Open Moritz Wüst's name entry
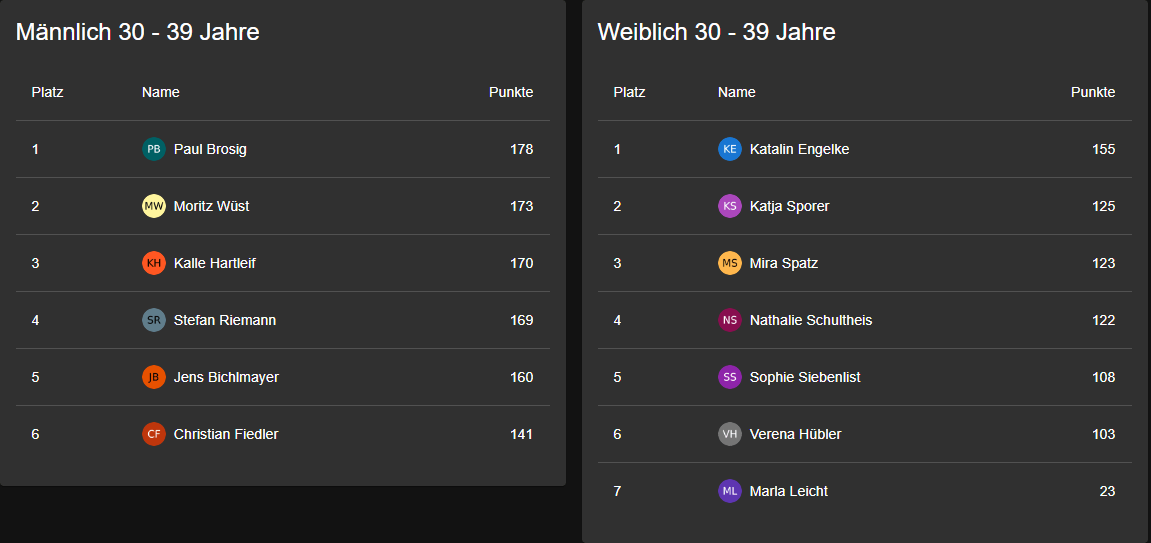The width and height of the screenshot is (1151, 543). (x=211, y=206)
